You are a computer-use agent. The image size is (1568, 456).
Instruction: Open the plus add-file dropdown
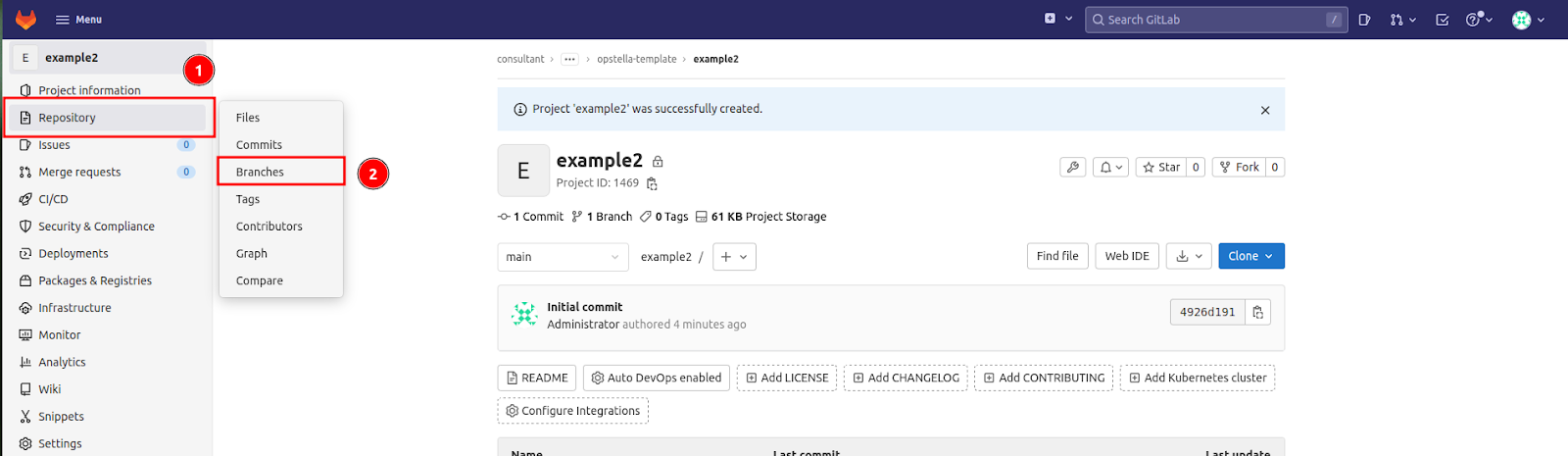click(x=733, y=257)
